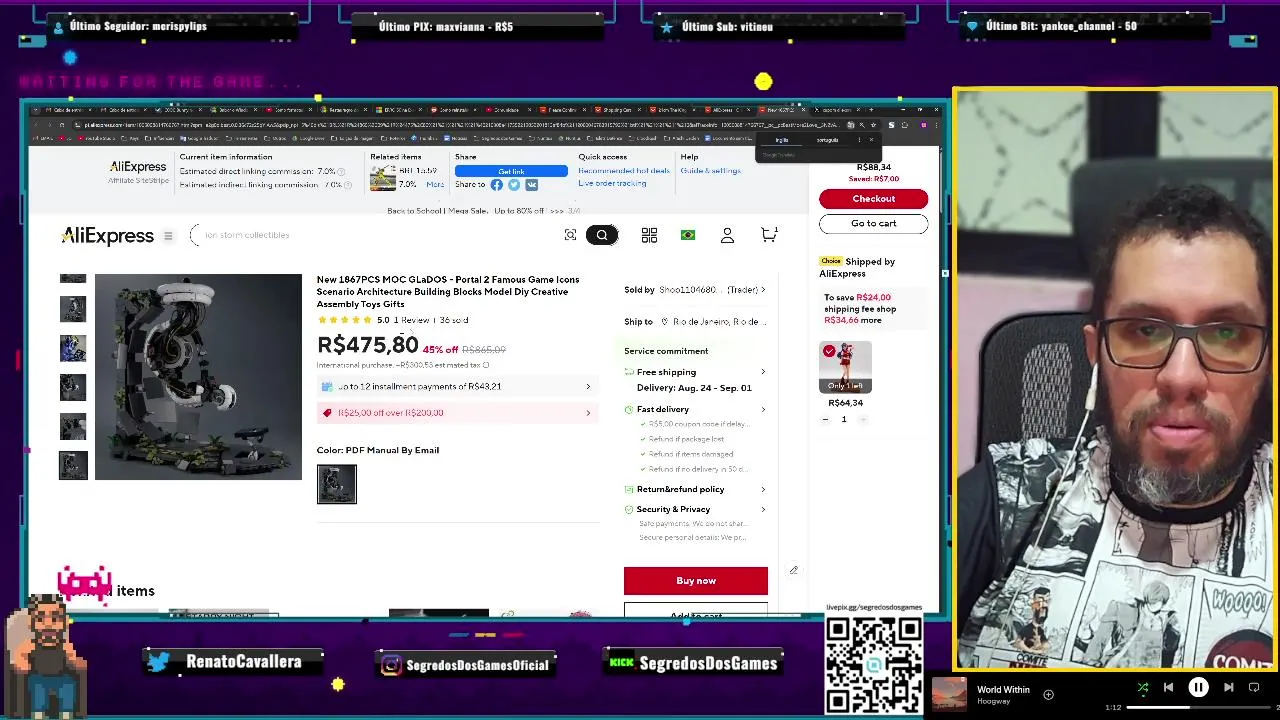Share to Facebook icon
This screenshot has width=1280, height=720.
click(497, 185)
